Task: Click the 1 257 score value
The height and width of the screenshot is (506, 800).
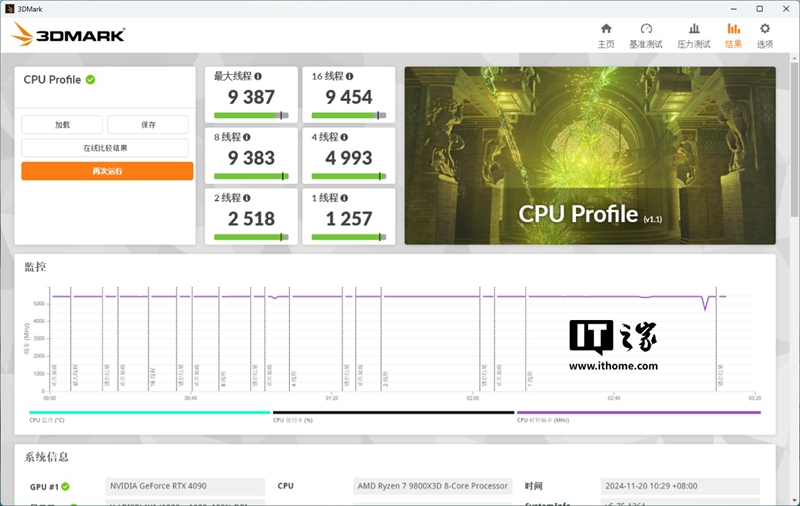Action: pos(349,219)
